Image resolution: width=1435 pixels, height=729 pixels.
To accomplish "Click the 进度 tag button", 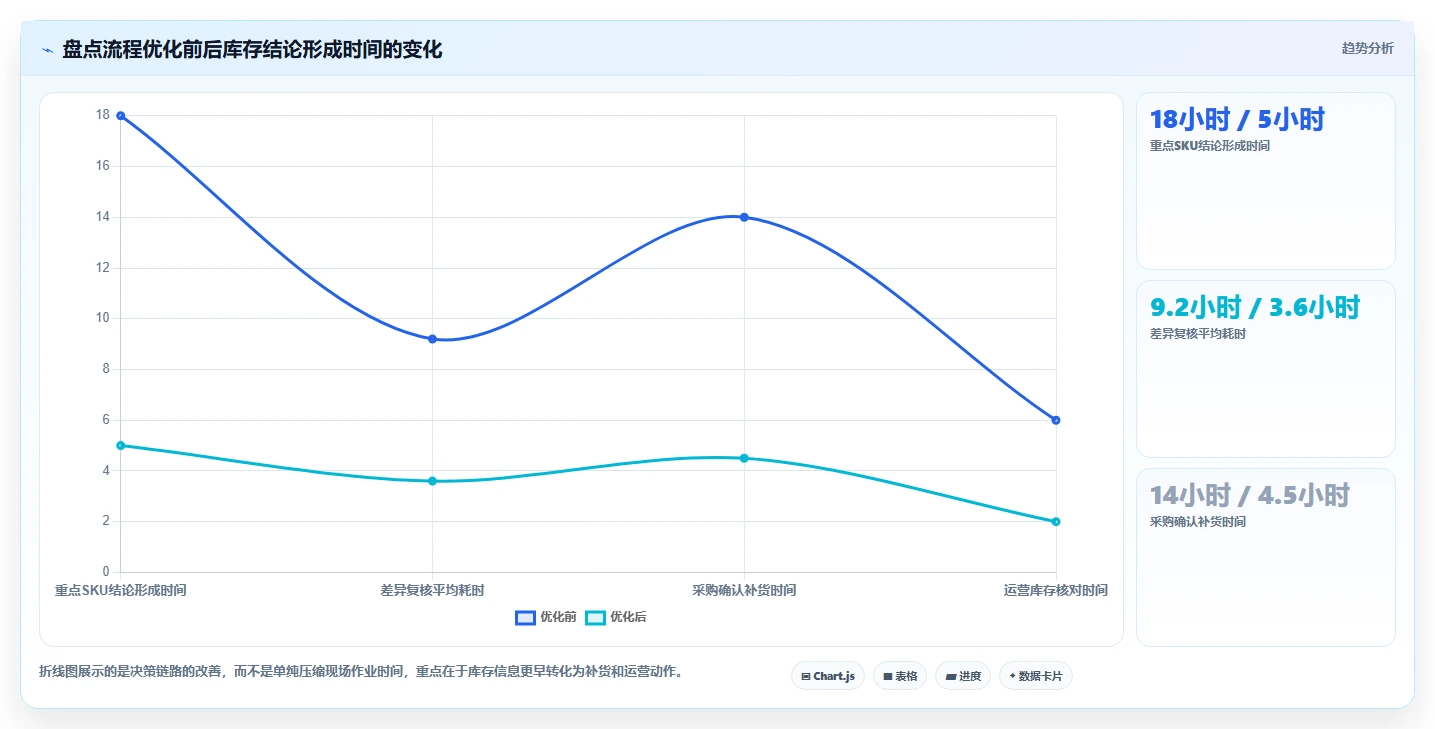I will pos(963,676).
